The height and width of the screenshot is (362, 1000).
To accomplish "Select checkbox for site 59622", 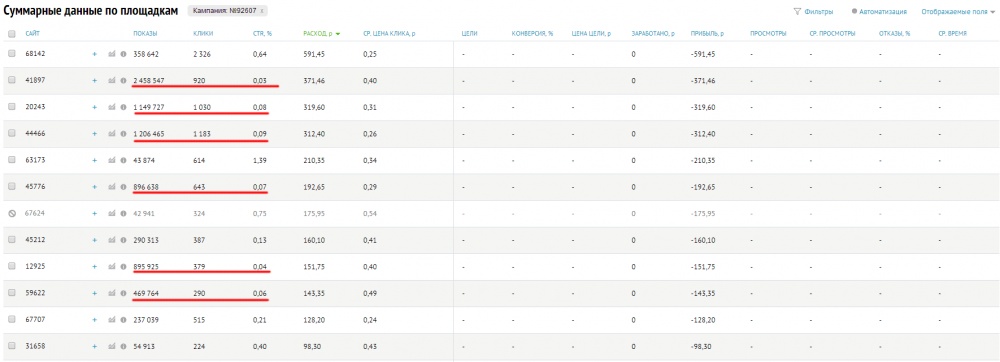I will click(x=11, y=293).
